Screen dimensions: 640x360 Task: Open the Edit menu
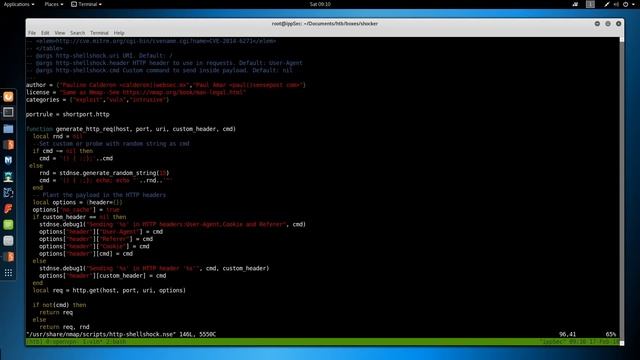click(x=45, y=33)
